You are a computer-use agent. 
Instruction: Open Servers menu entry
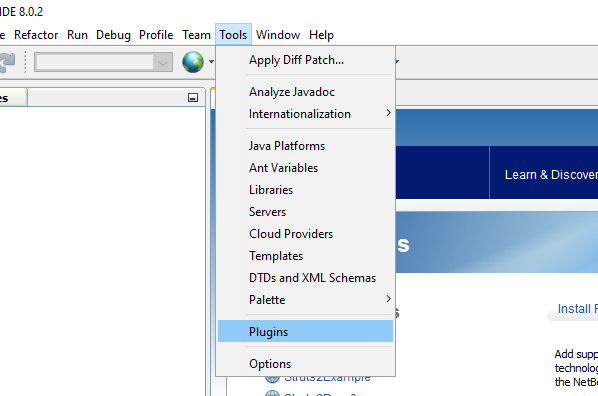tap(305, 212)
